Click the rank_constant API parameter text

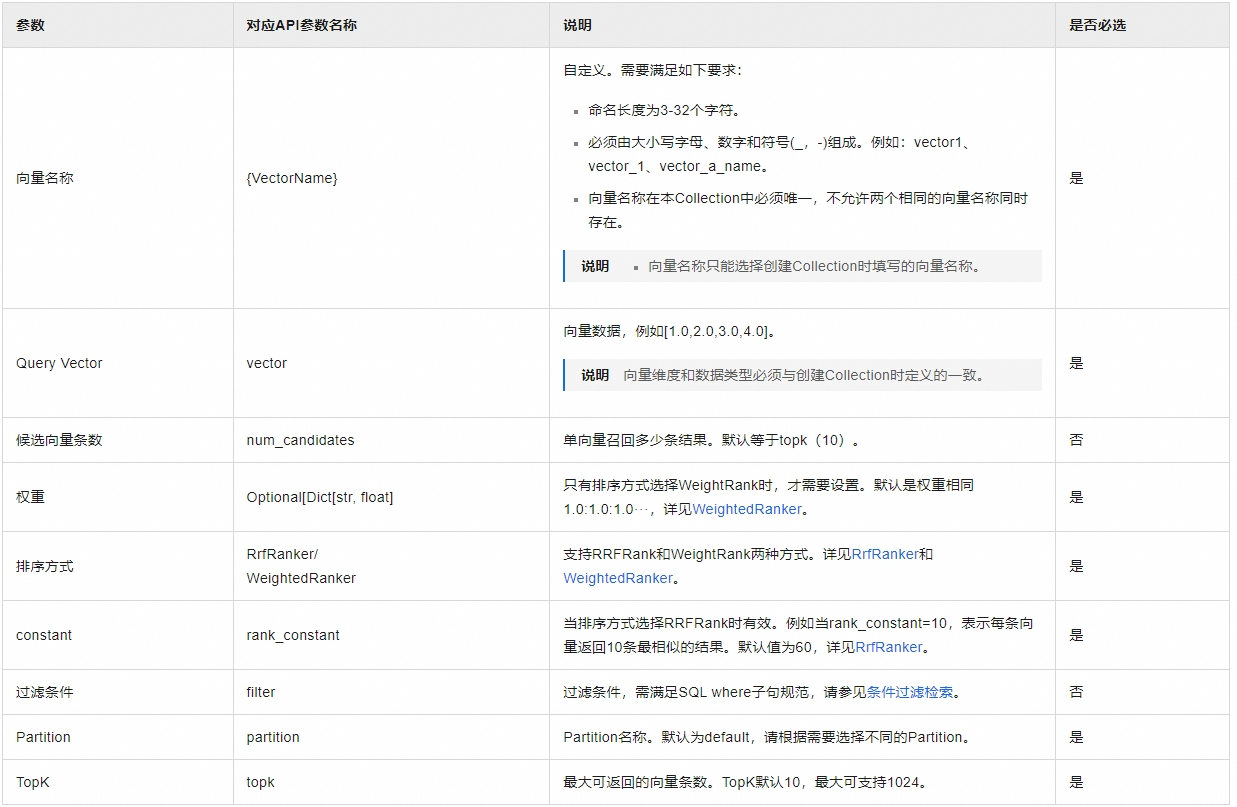[x=293, y=635]
